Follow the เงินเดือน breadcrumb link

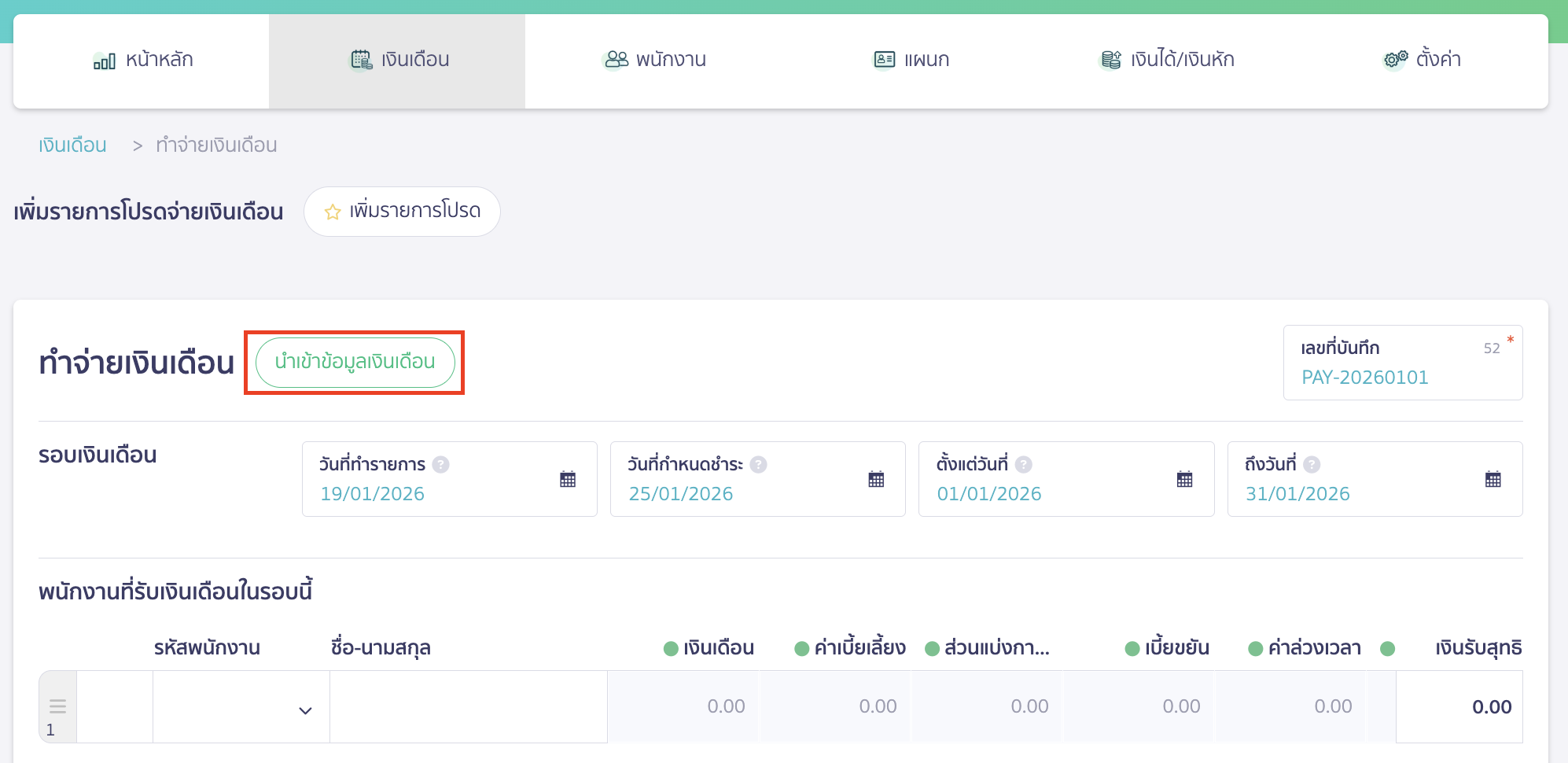pos(72,146)
